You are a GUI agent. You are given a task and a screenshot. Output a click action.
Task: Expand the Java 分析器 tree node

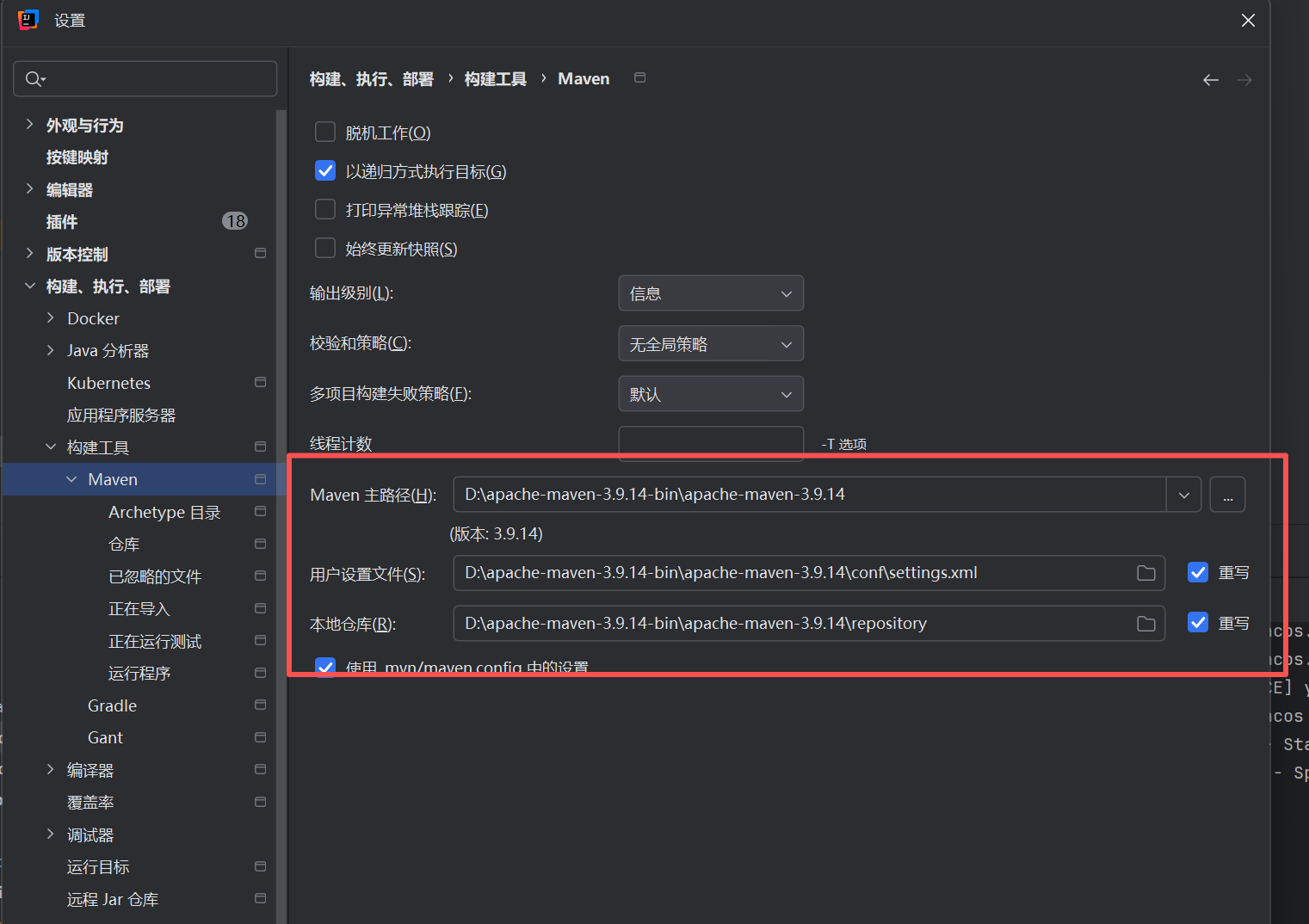pos(51,350)
